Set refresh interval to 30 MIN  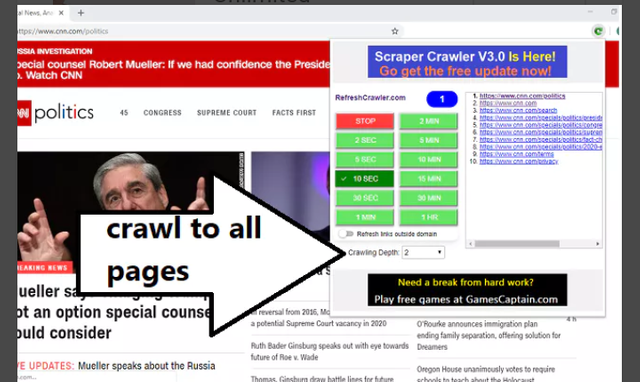coord(429,198)
